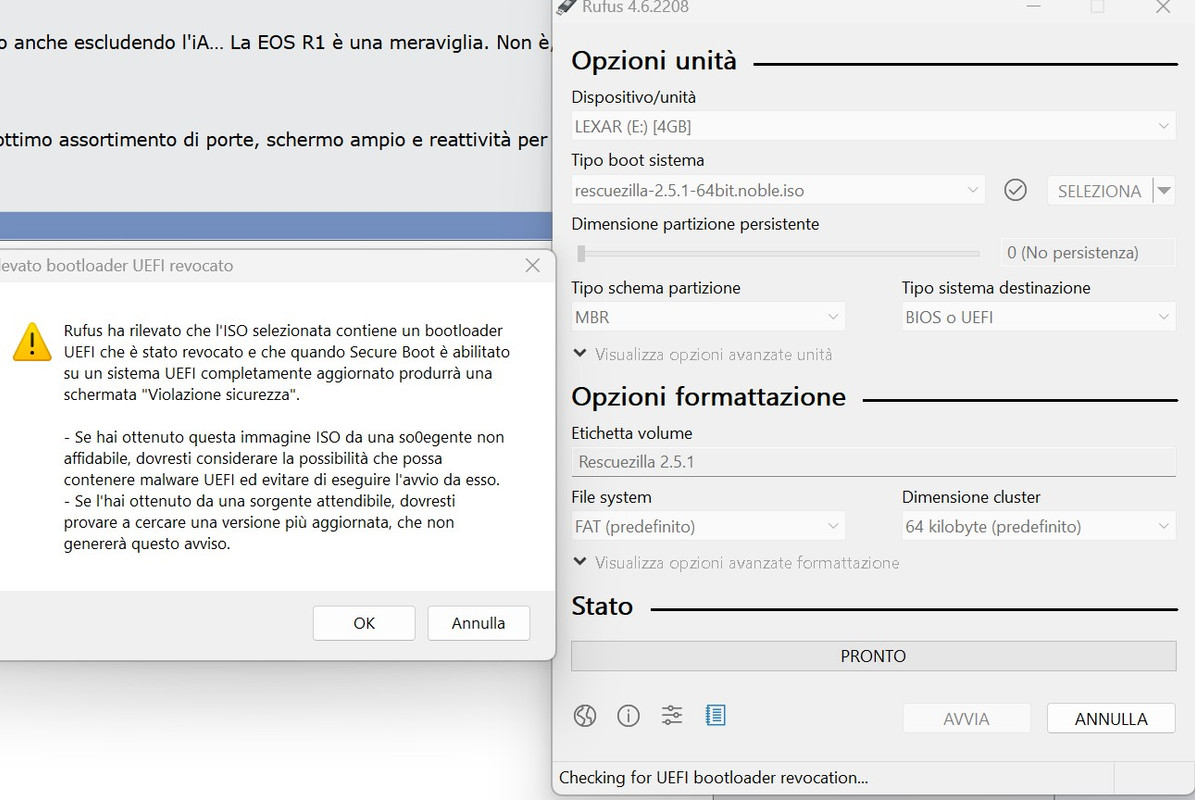Screen dimensions: 1195x800
Task: Open the Tipo schema partizione MBR dropdown
Action: point(708,317)
